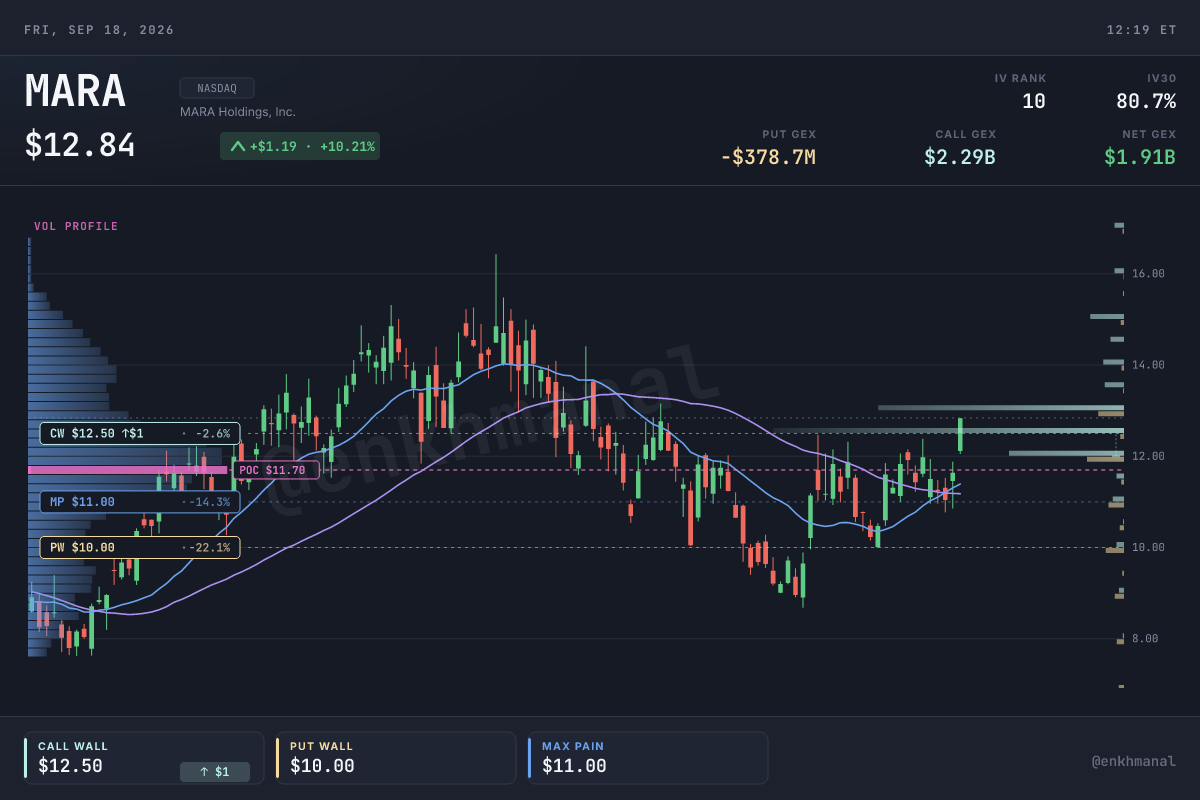Click the CALL WALL $12.50 card
1200x800 pixels.
pos(144,758)
